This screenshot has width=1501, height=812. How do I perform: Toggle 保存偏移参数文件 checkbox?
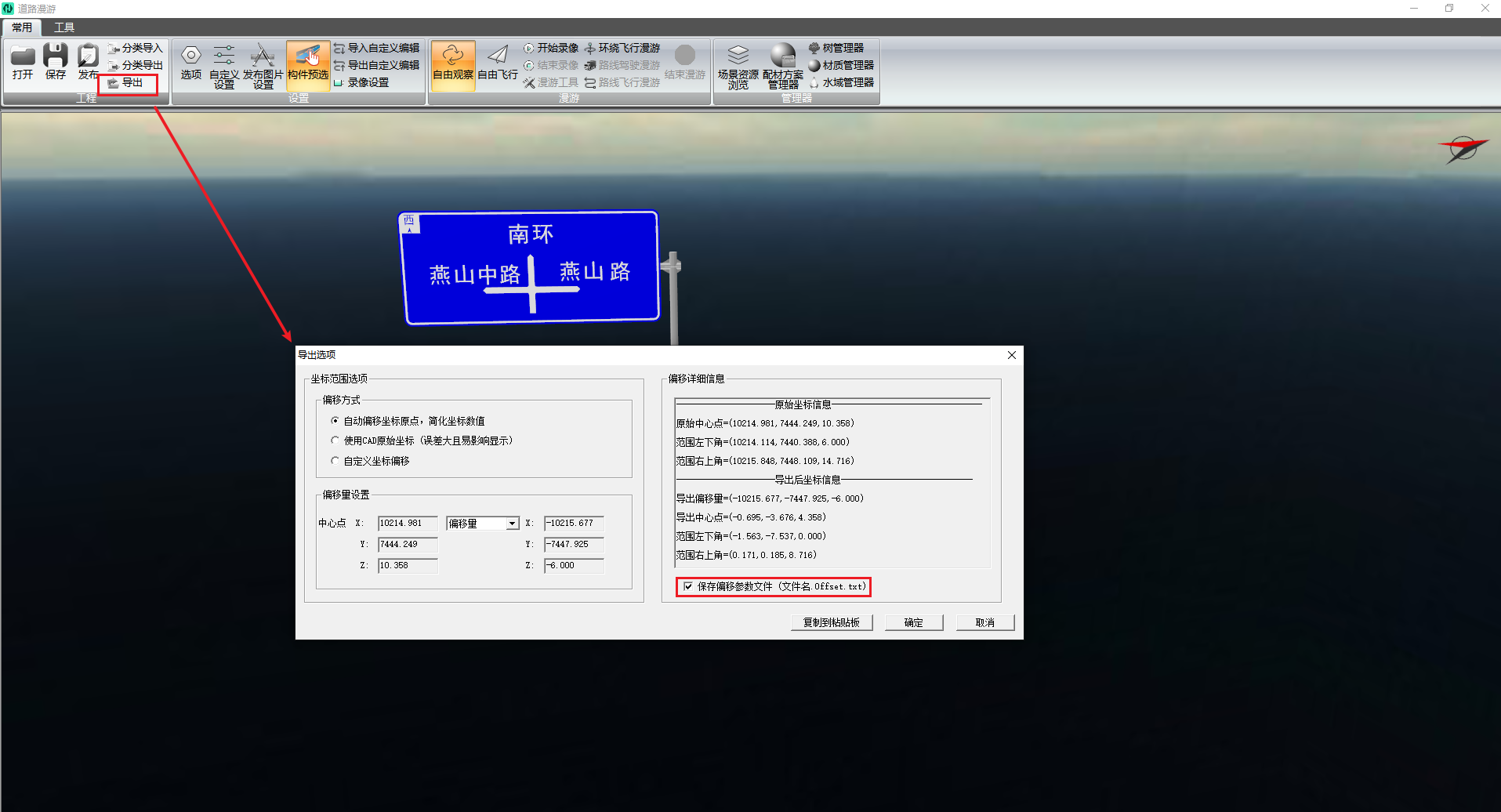[688, 586]
